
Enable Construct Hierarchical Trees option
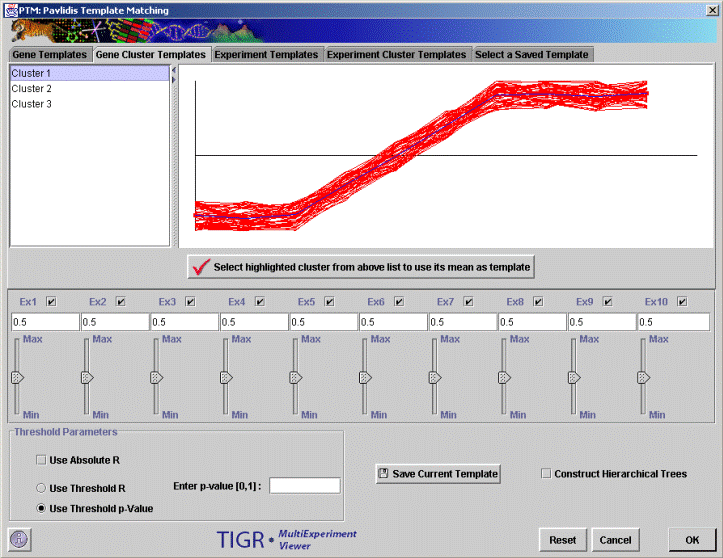click(x=546, y=473)
